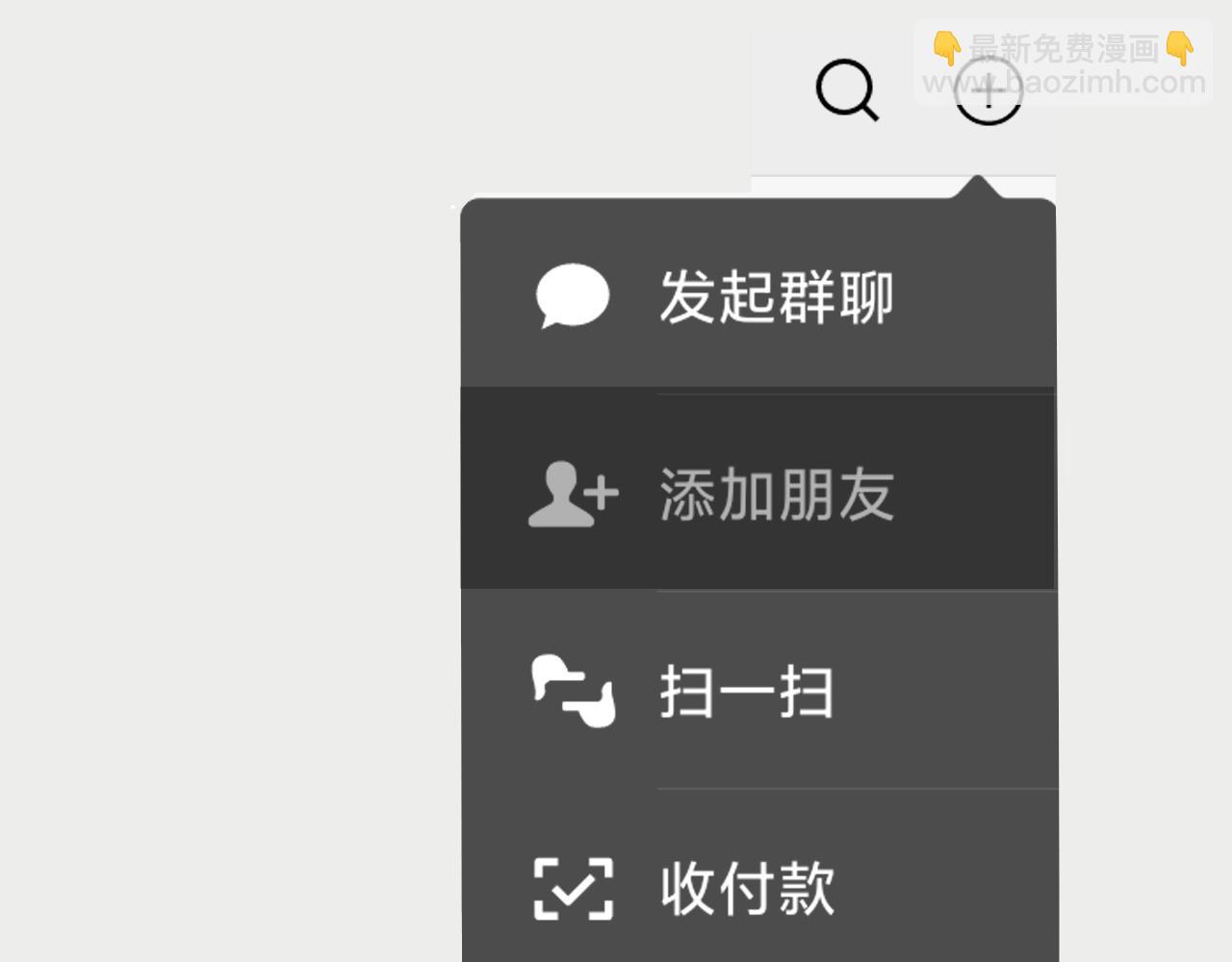Select the add-person icon with plus sign
The width and height of the screenshot is (1232, 962).
(574, 494)
